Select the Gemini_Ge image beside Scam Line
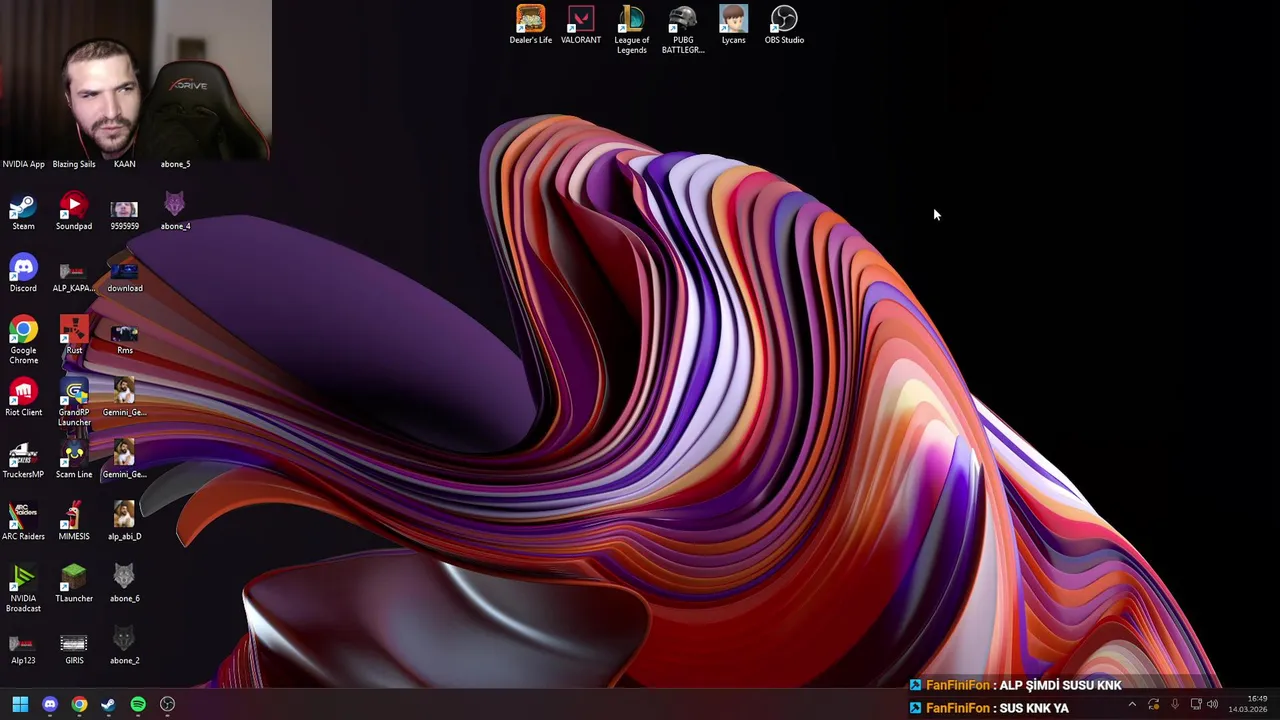Screen dimensions: 1280x720 coord(124,460)
